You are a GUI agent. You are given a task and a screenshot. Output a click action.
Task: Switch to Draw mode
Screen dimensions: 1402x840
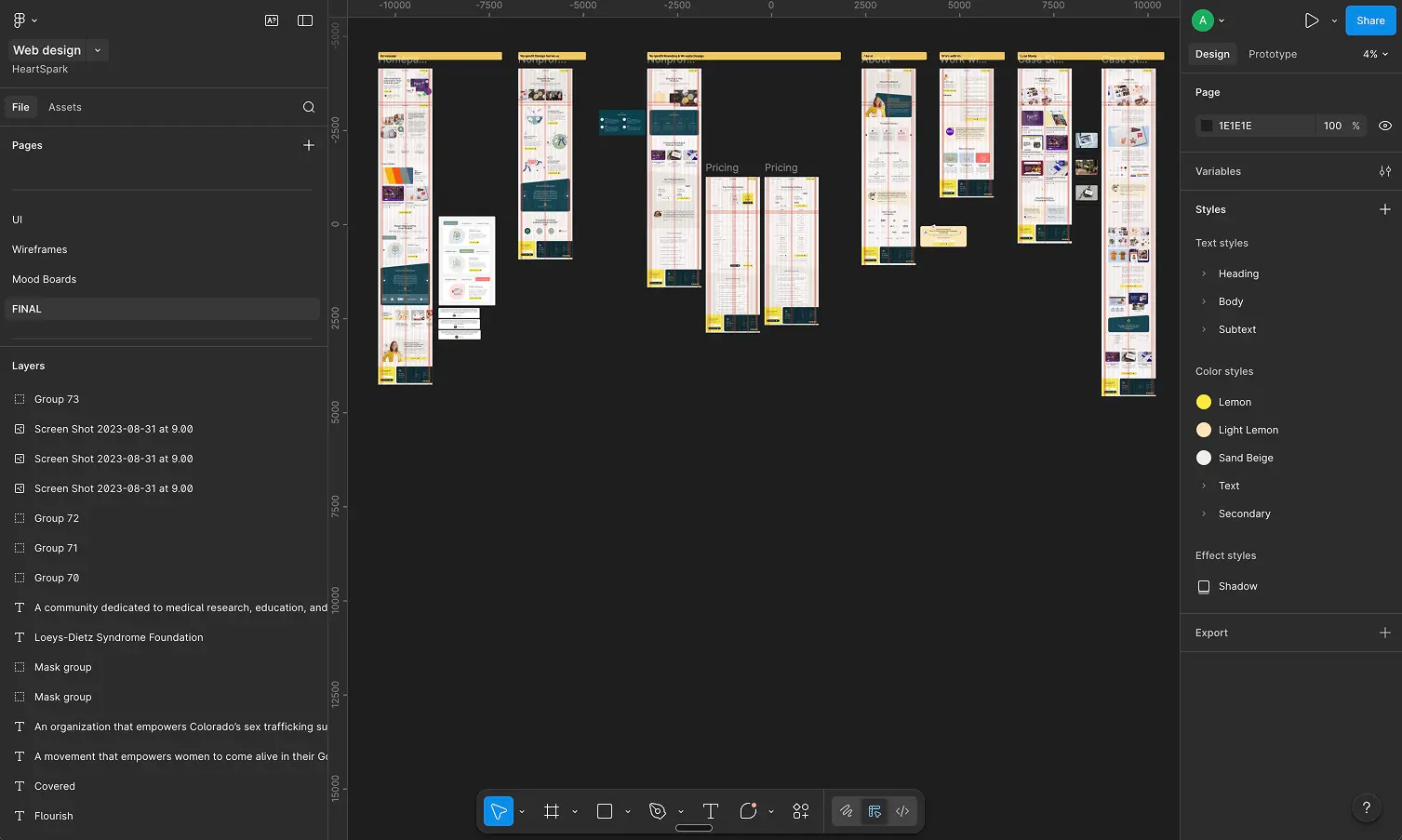846,811
